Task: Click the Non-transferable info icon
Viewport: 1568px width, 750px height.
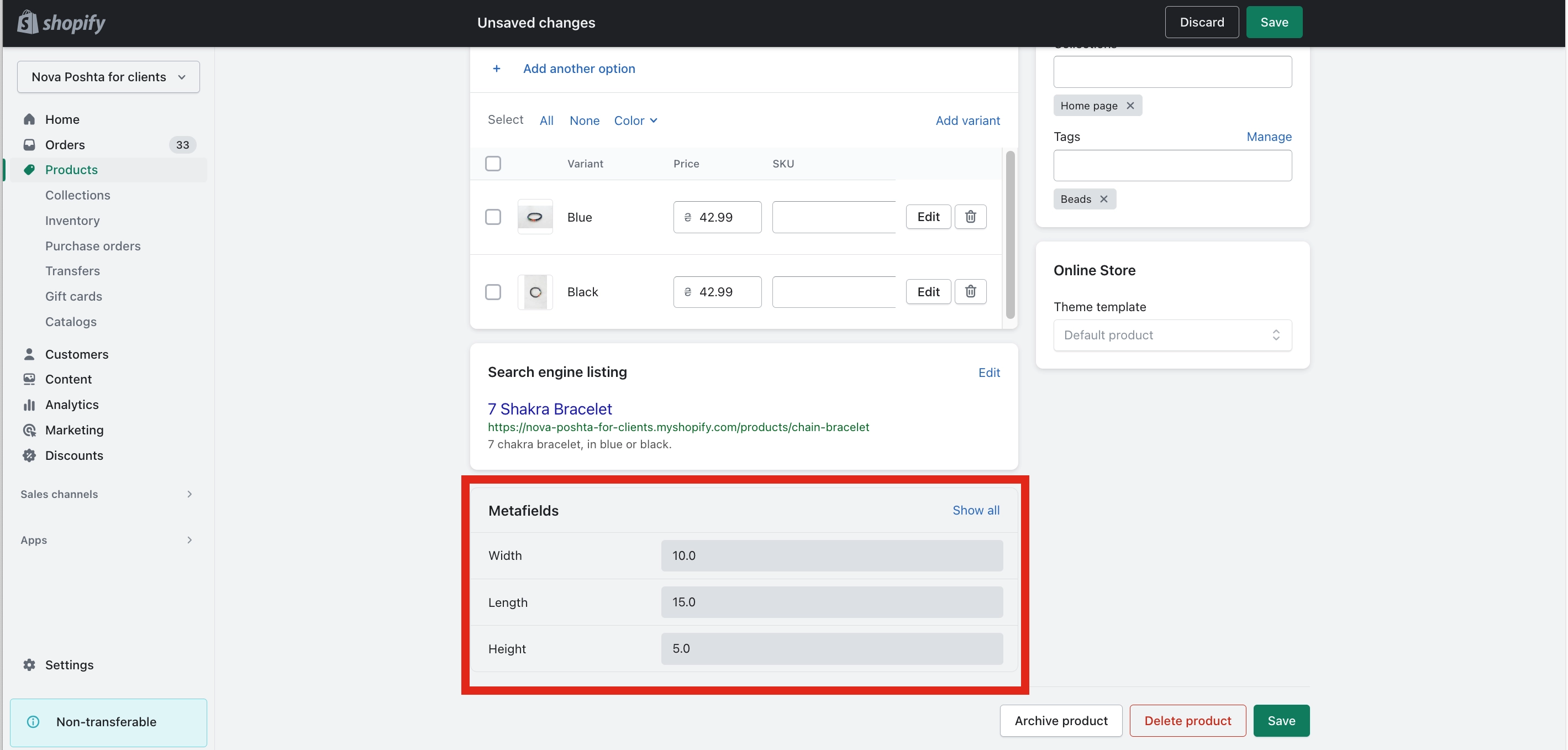Action: [34, 722]
